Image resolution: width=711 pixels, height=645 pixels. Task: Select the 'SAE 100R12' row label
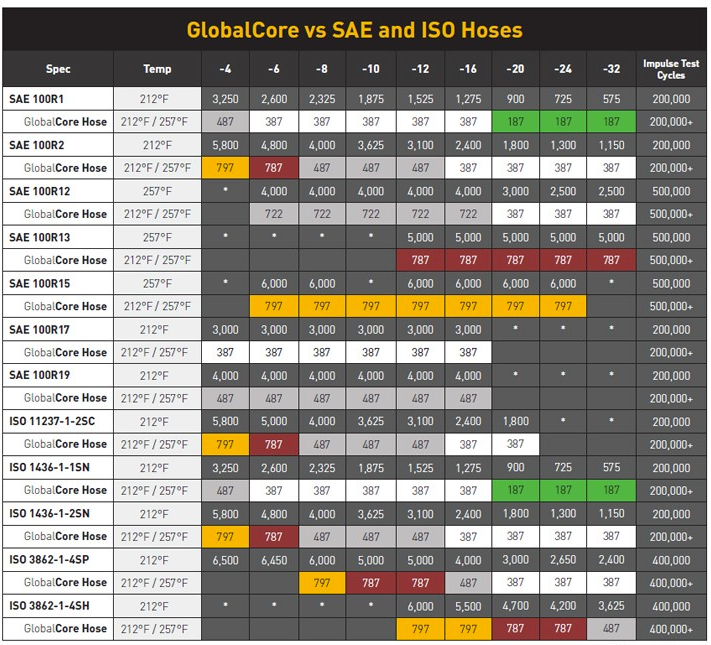pyautogui.click(x=39, y=191)
